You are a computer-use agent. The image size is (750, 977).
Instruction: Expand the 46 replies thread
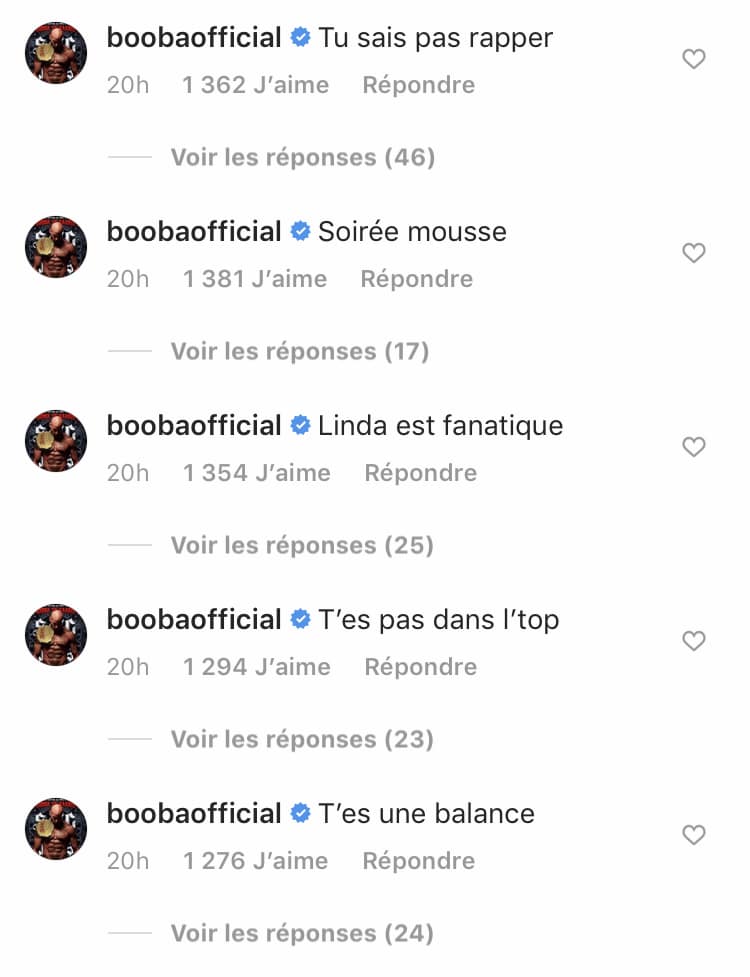tap(302, 157)
